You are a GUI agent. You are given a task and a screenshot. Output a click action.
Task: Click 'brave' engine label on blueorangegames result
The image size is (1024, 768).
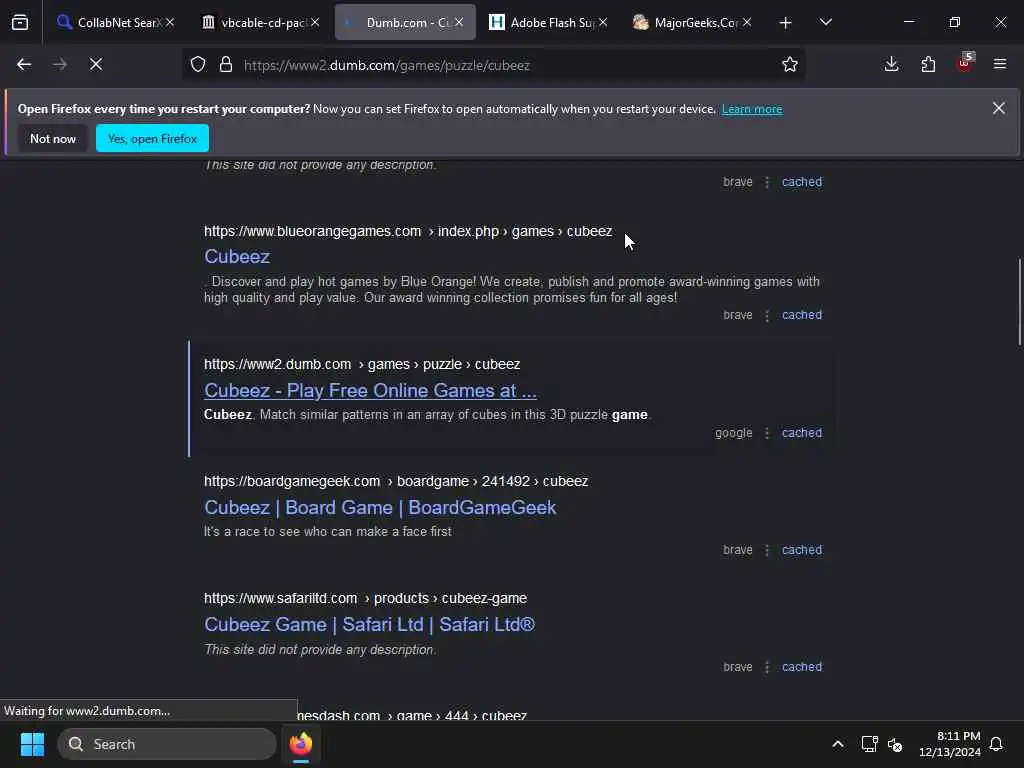pyautogui.click(x=737, y=315)
